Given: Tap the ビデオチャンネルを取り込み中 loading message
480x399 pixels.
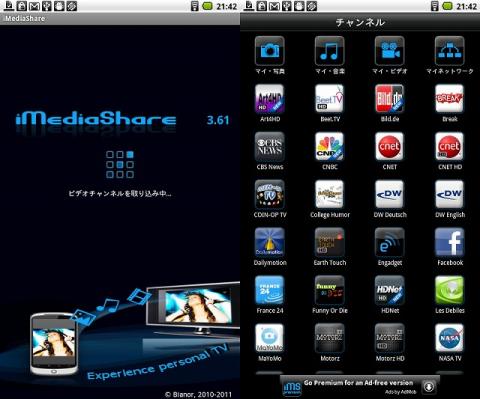Looking at the screenshot, I should (120, 193).
